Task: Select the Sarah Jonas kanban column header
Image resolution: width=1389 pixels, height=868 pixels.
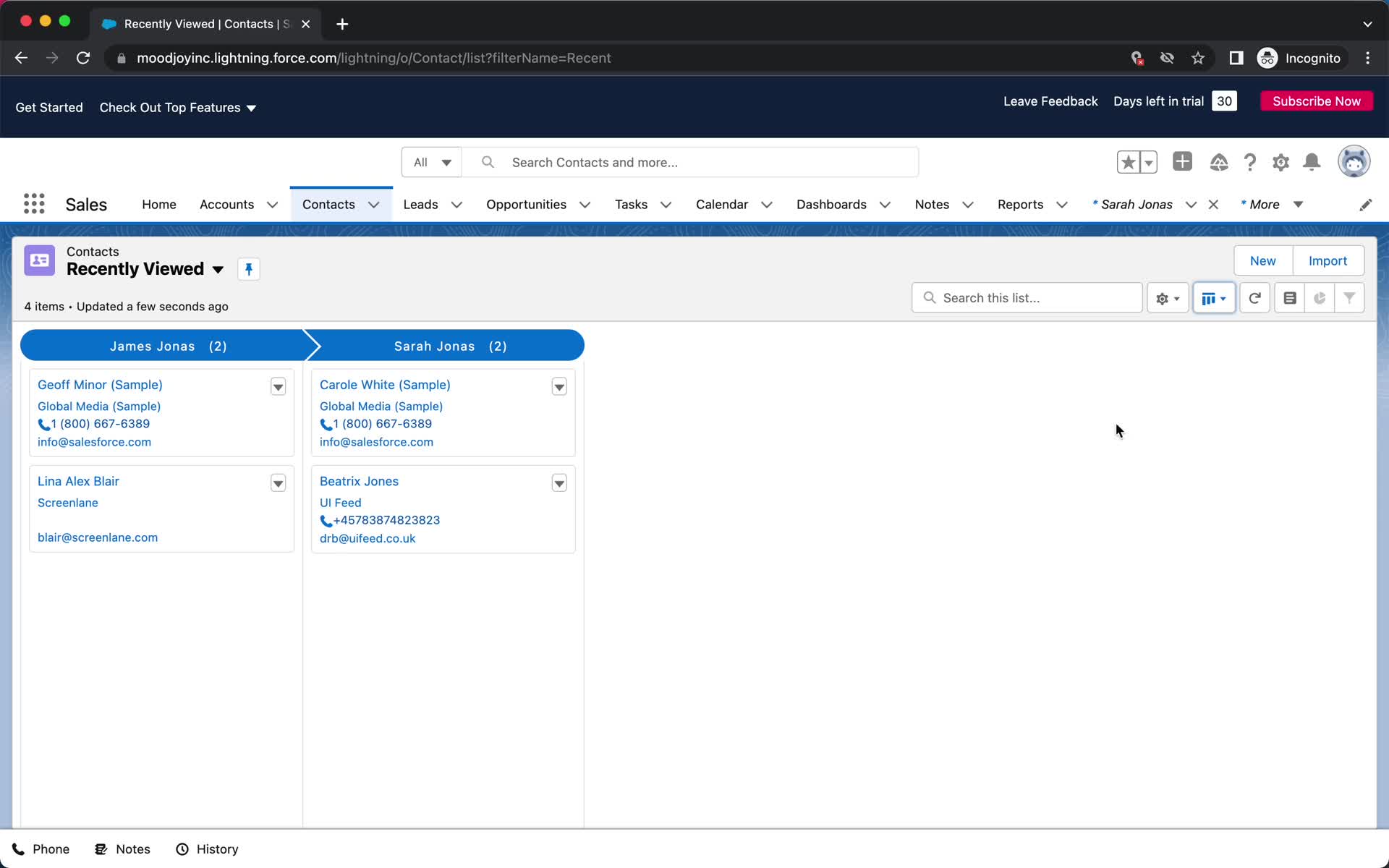Action: pos(450,346)
